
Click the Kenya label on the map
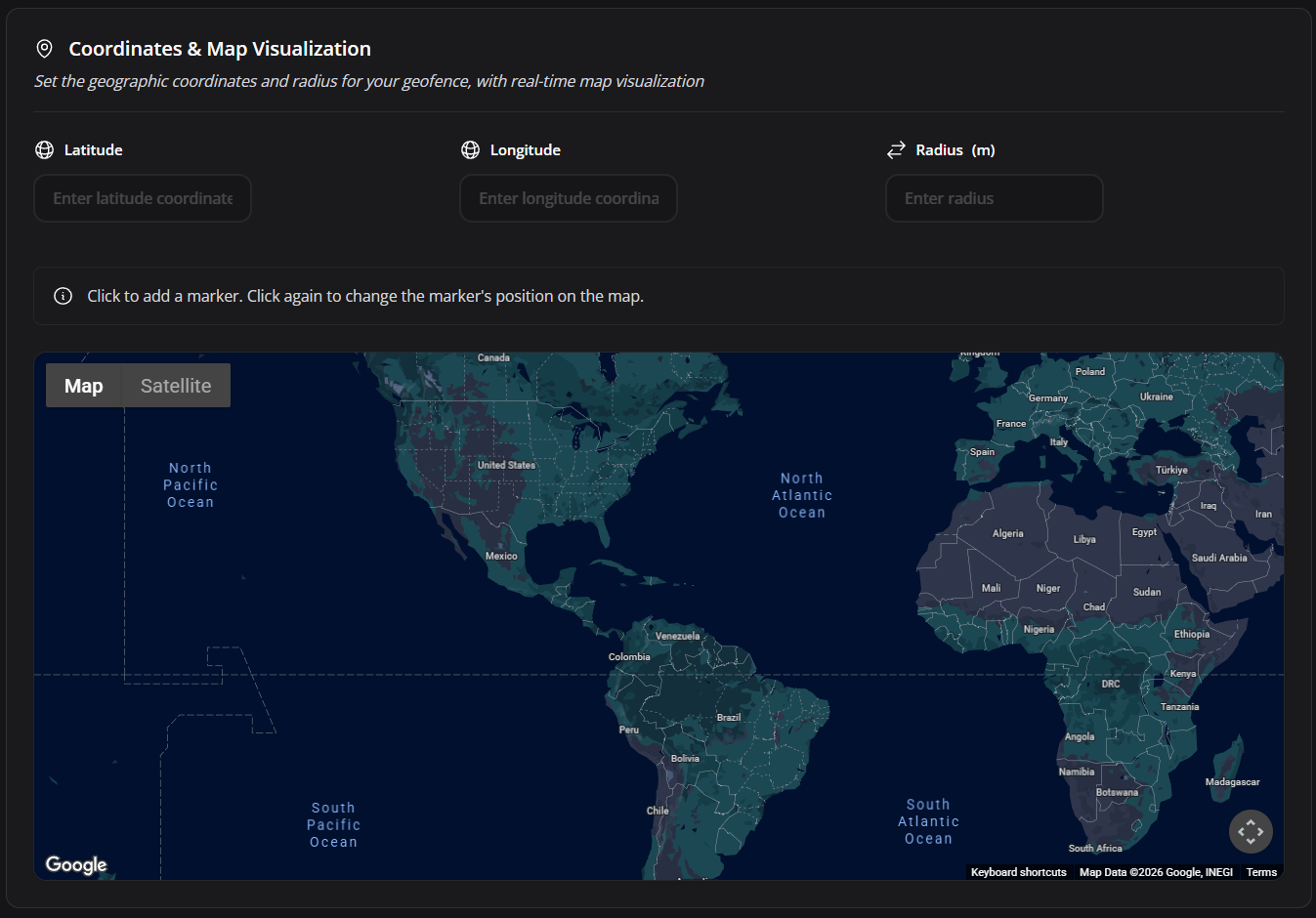[1183, 674]
